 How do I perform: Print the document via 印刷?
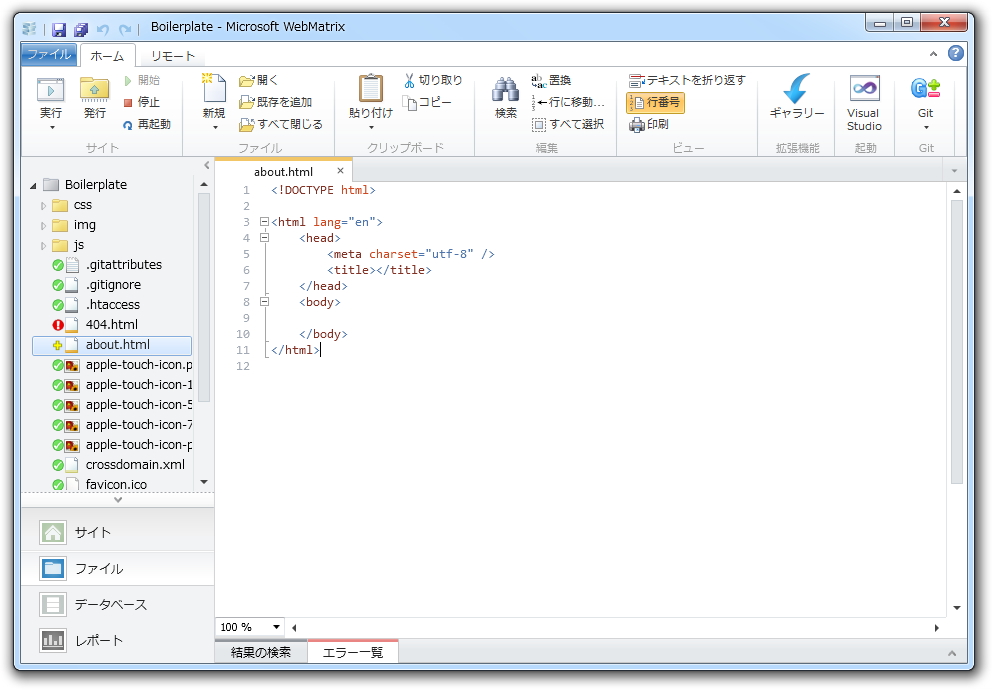click(x=650, y=125)
